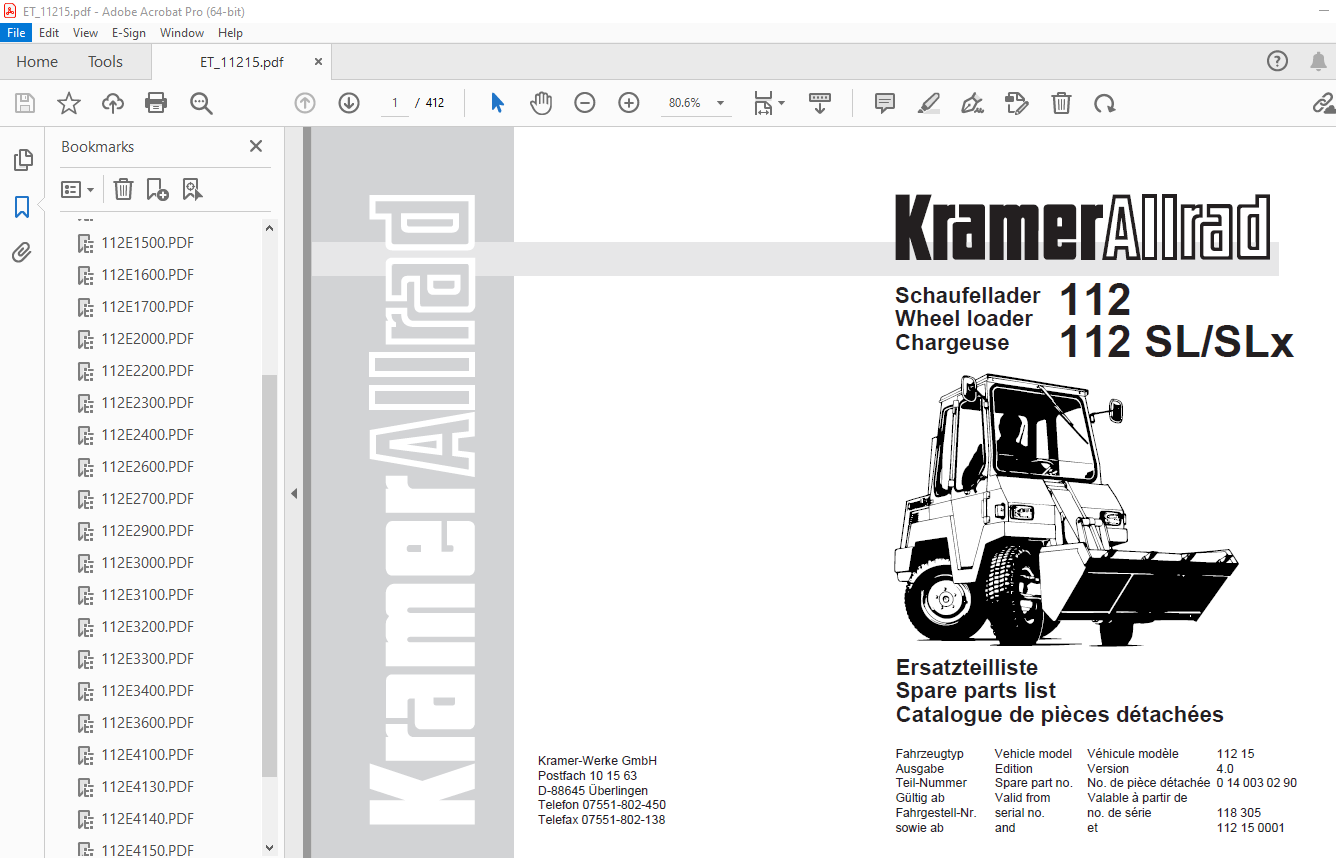1336x858 pixels.
Task: Add a comment sticky note
Action: point(884,103)
